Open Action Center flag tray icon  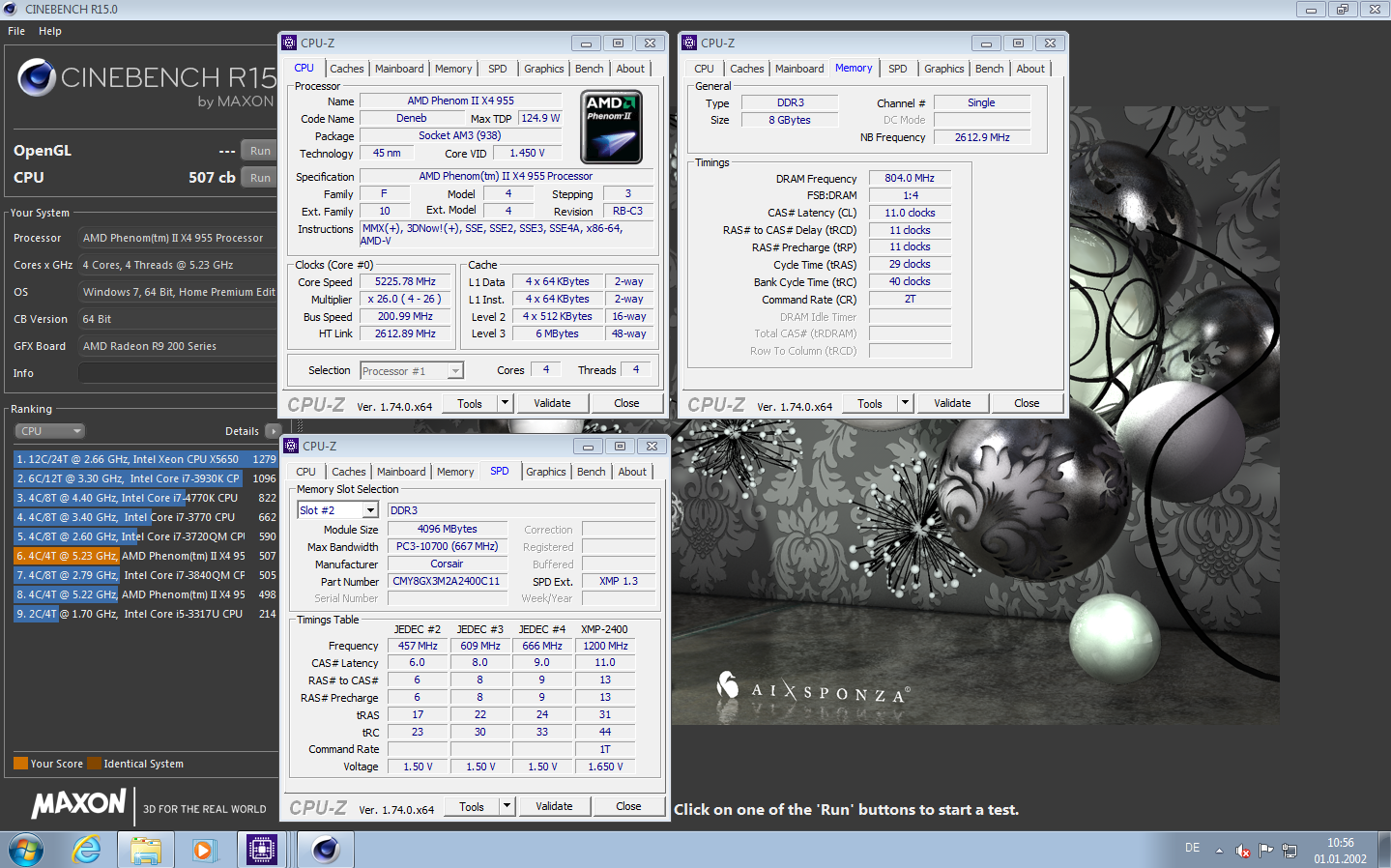pos(1266,851)
